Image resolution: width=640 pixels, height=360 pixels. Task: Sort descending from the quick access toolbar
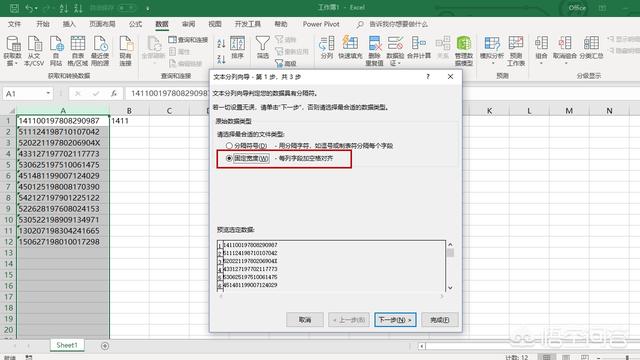click(78, 8)
